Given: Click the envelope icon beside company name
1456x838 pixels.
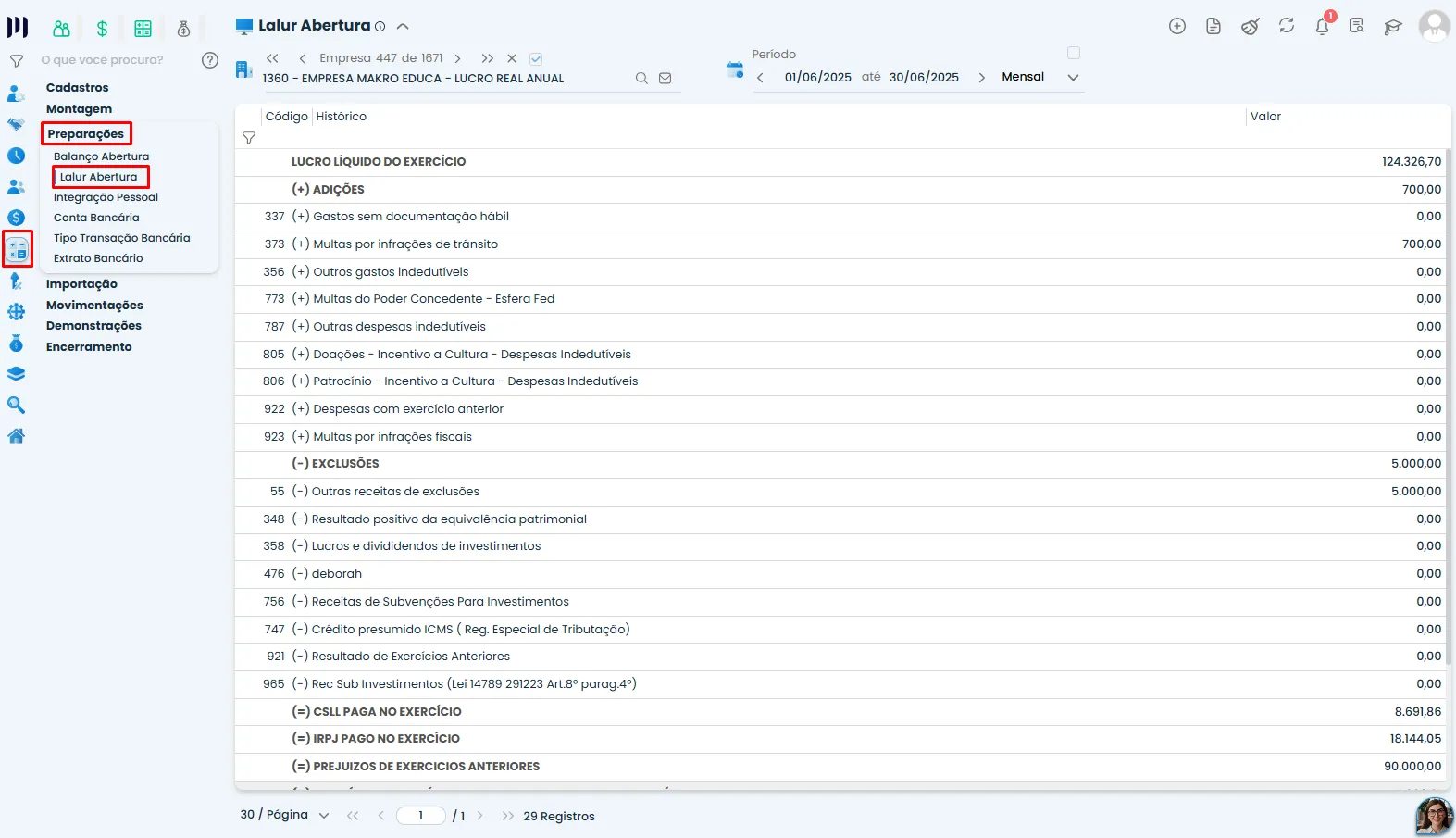Looking at the screenshot, I should coord(665,79).
